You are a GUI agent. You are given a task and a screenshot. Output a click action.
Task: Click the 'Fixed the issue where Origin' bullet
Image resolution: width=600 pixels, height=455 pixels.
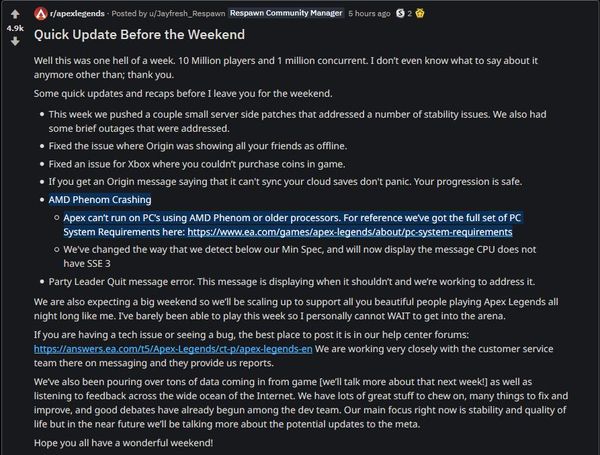pos(198,146)
